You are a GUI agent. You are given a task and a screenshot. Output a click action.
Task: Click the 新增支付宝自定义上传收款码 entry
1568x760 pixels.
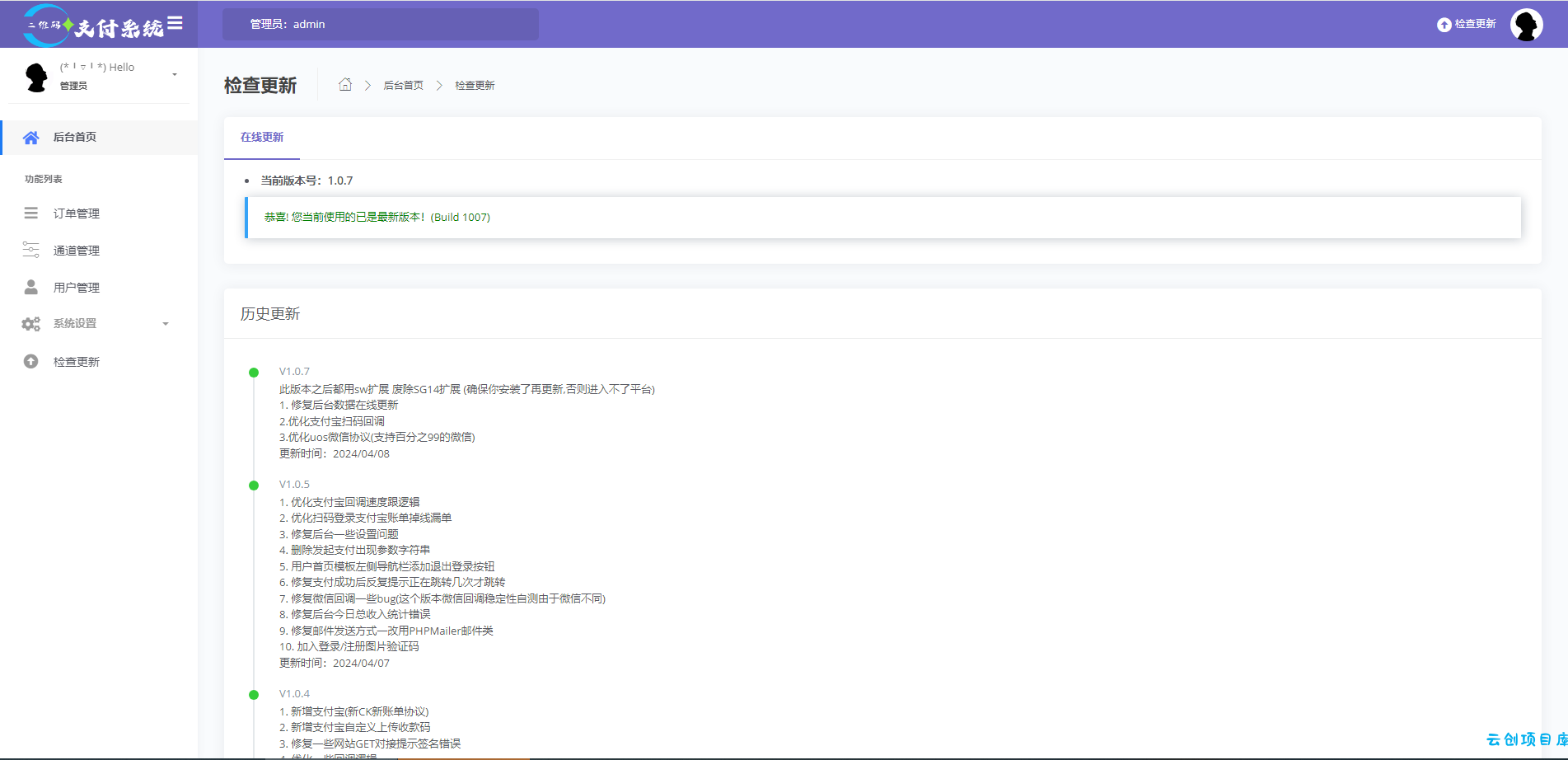[x=354, y=727]
